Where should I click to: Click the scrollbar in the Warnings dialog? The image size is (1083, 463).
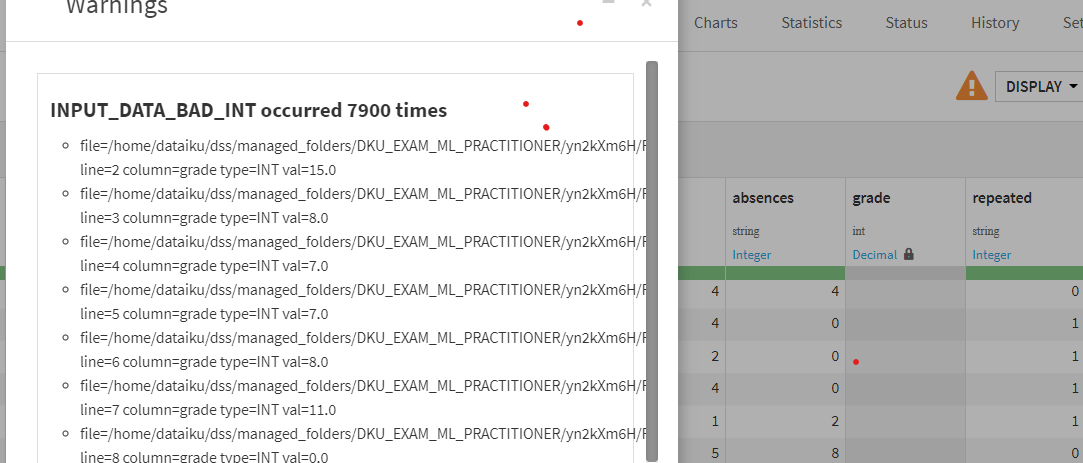[652, 261]
